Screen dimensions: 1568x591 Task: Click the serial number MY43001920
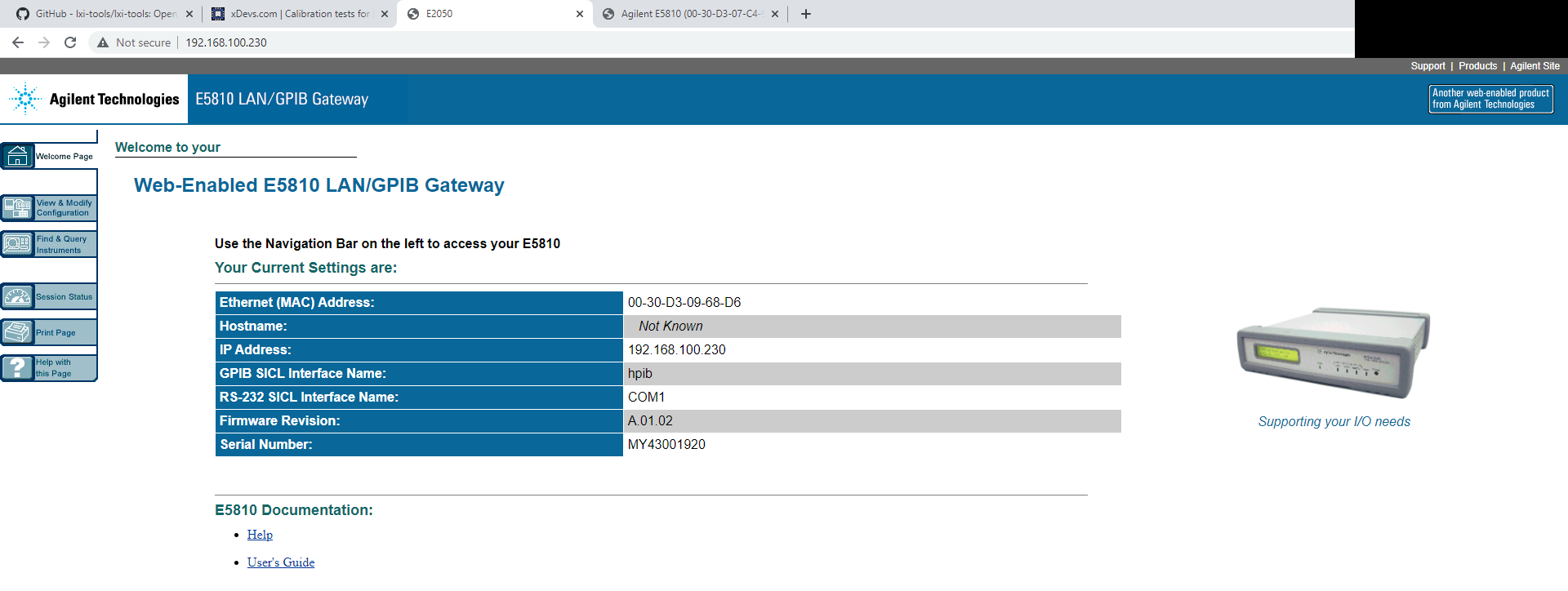[666, 444]
